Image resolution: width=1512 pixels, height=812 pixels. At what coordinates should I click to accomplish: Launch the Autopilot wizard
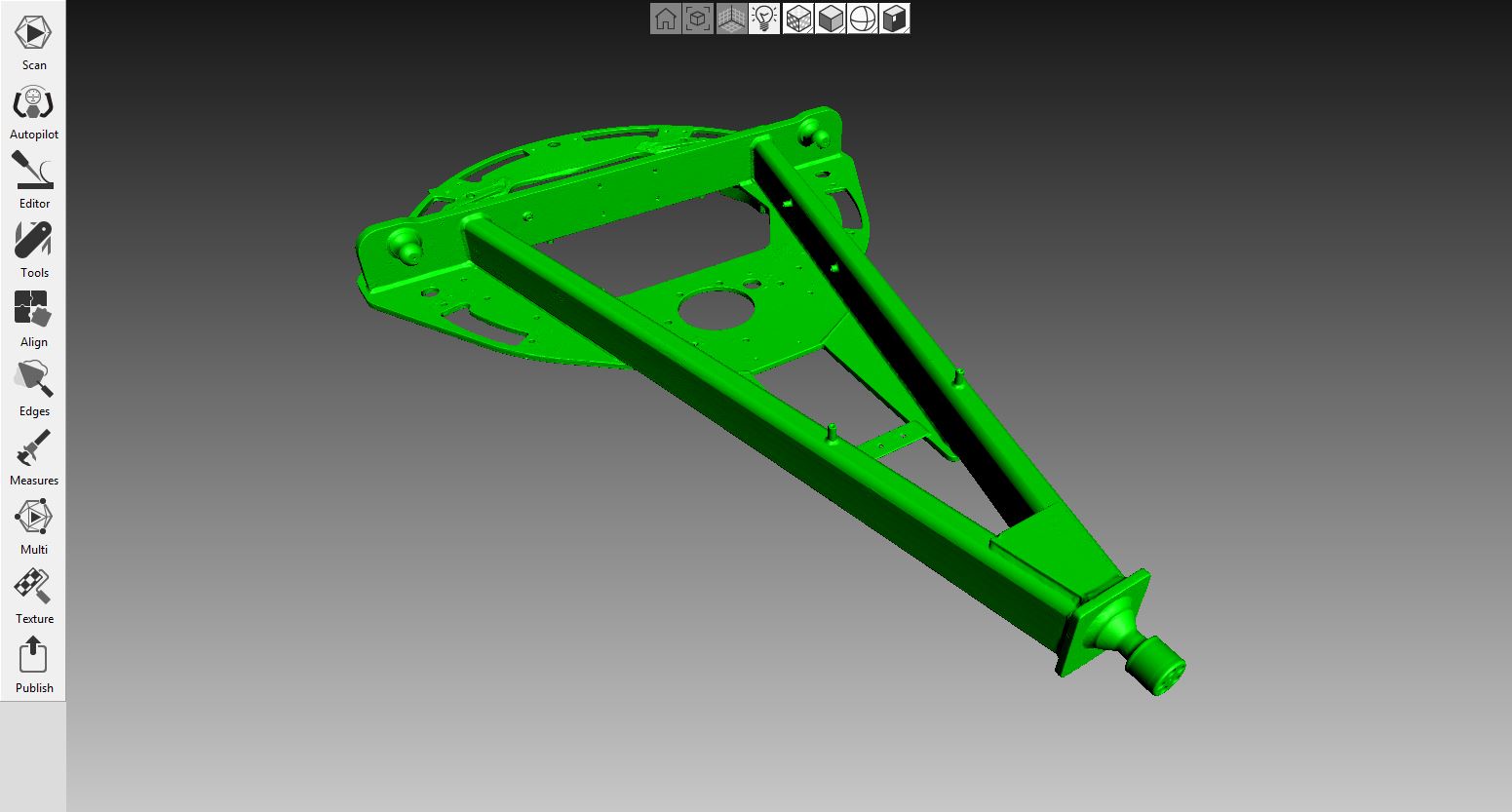click(x=33, y=110)
